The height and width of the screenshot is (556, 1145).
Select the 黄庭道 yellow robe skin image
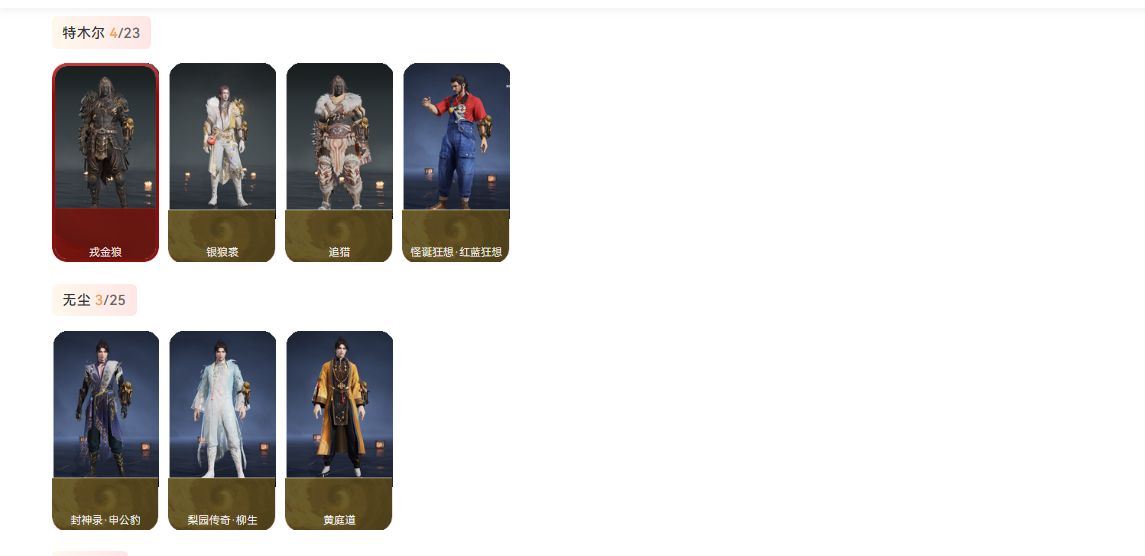click(340, 404)
